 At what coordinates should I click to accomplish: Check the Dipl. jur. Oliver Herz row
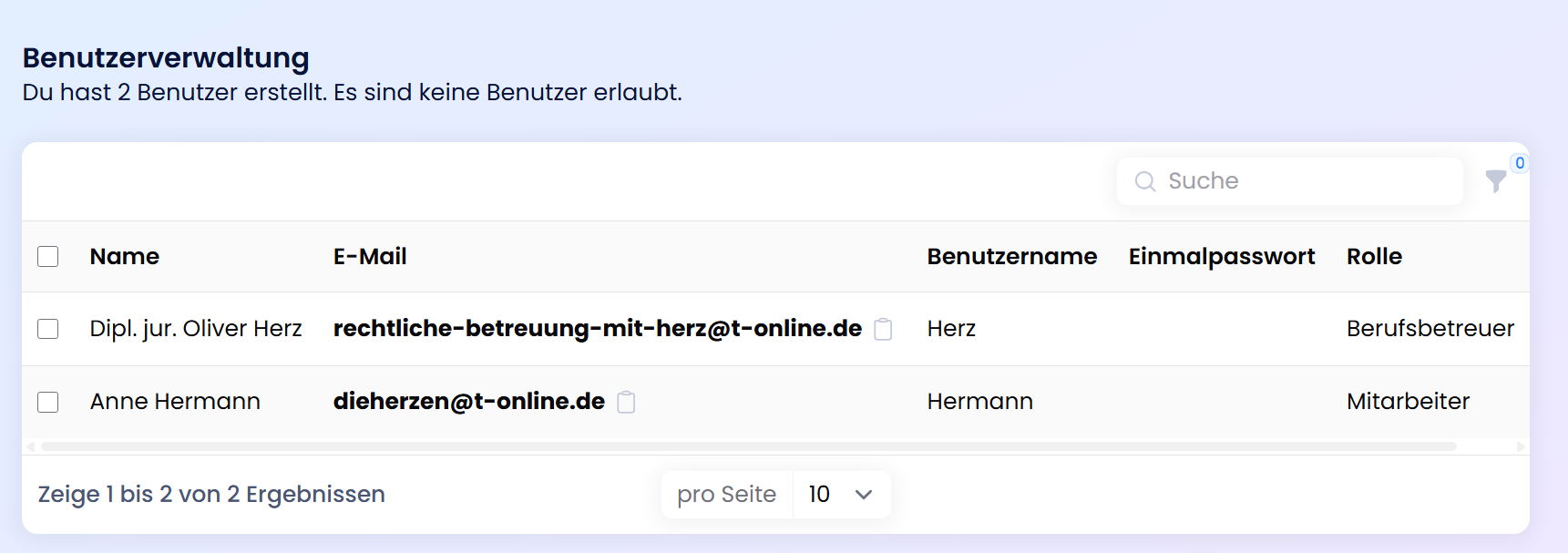tap(48, 329)
